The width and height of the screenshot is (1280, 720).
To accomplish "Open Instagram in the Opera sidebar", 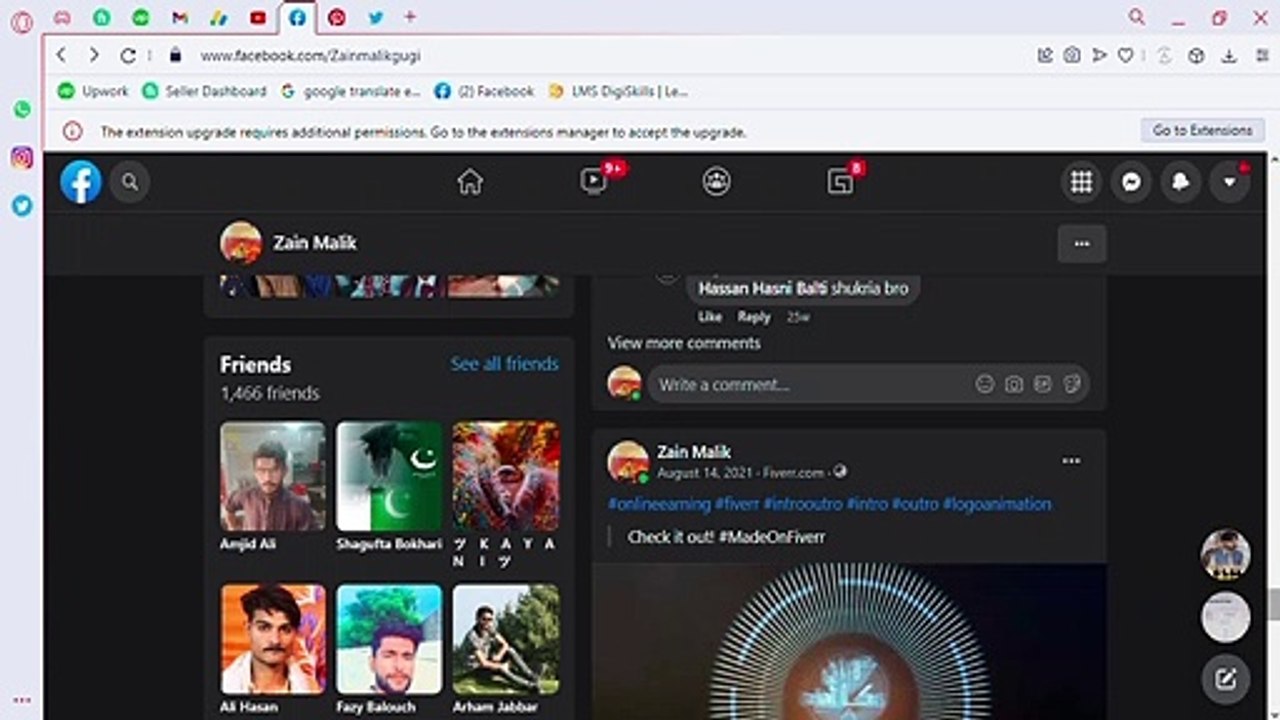I will (x=22, y=158).
